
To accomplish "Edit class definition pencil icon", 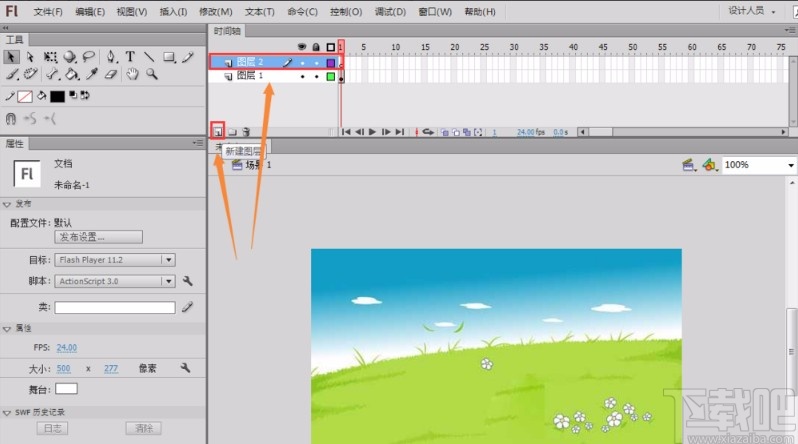I will click(x=187, y=307).
